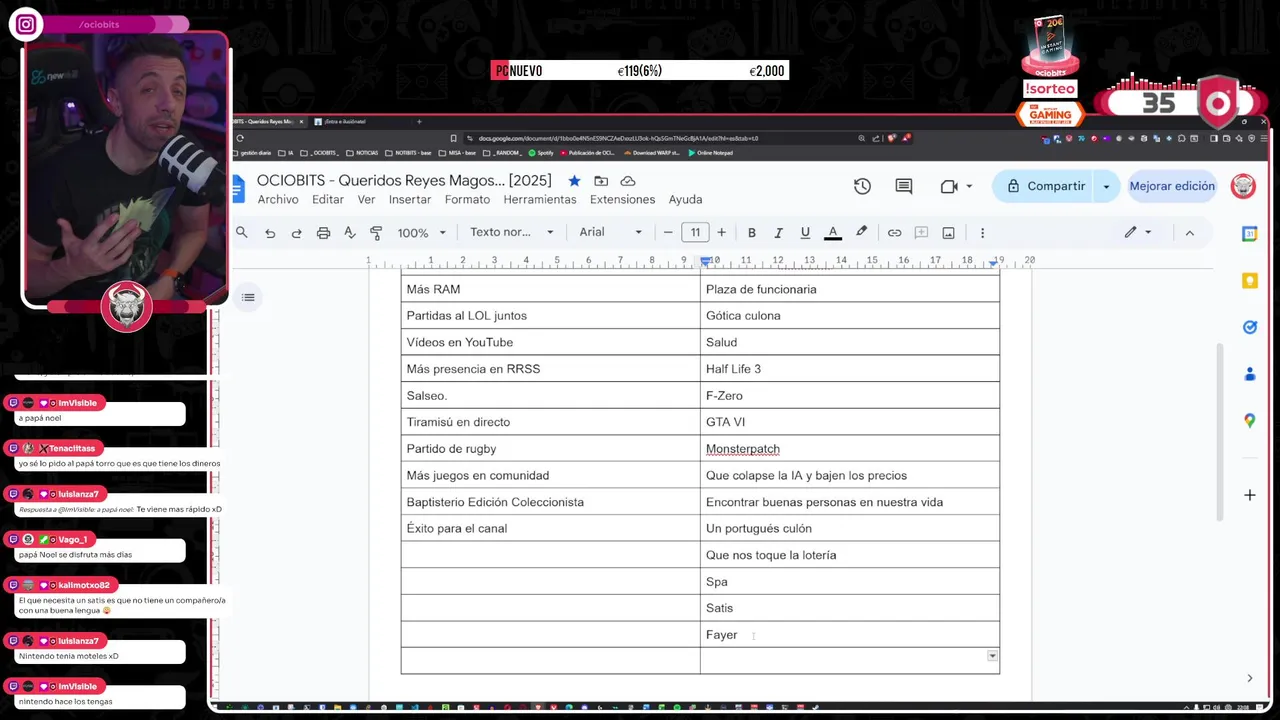Open Google Keep in the side panel
The height and width of the screenshot is (720, 1280).
(x=1249, y=281)
